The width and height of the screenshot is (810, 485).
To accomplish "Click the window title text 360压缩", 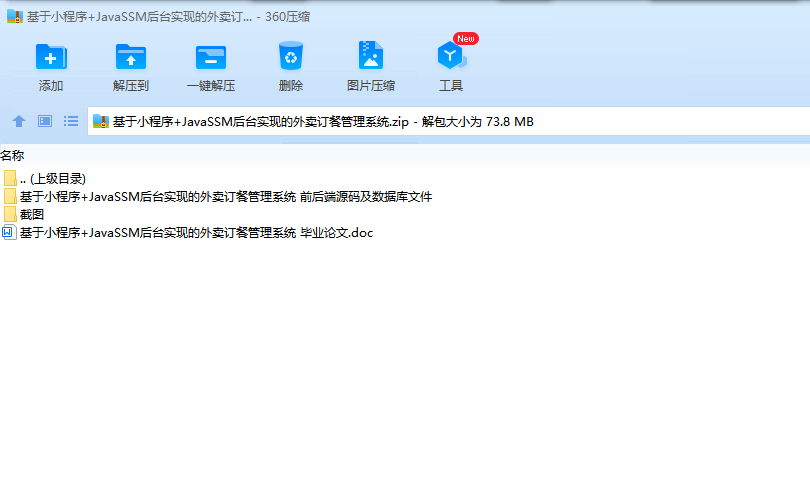I will point(287,17).
